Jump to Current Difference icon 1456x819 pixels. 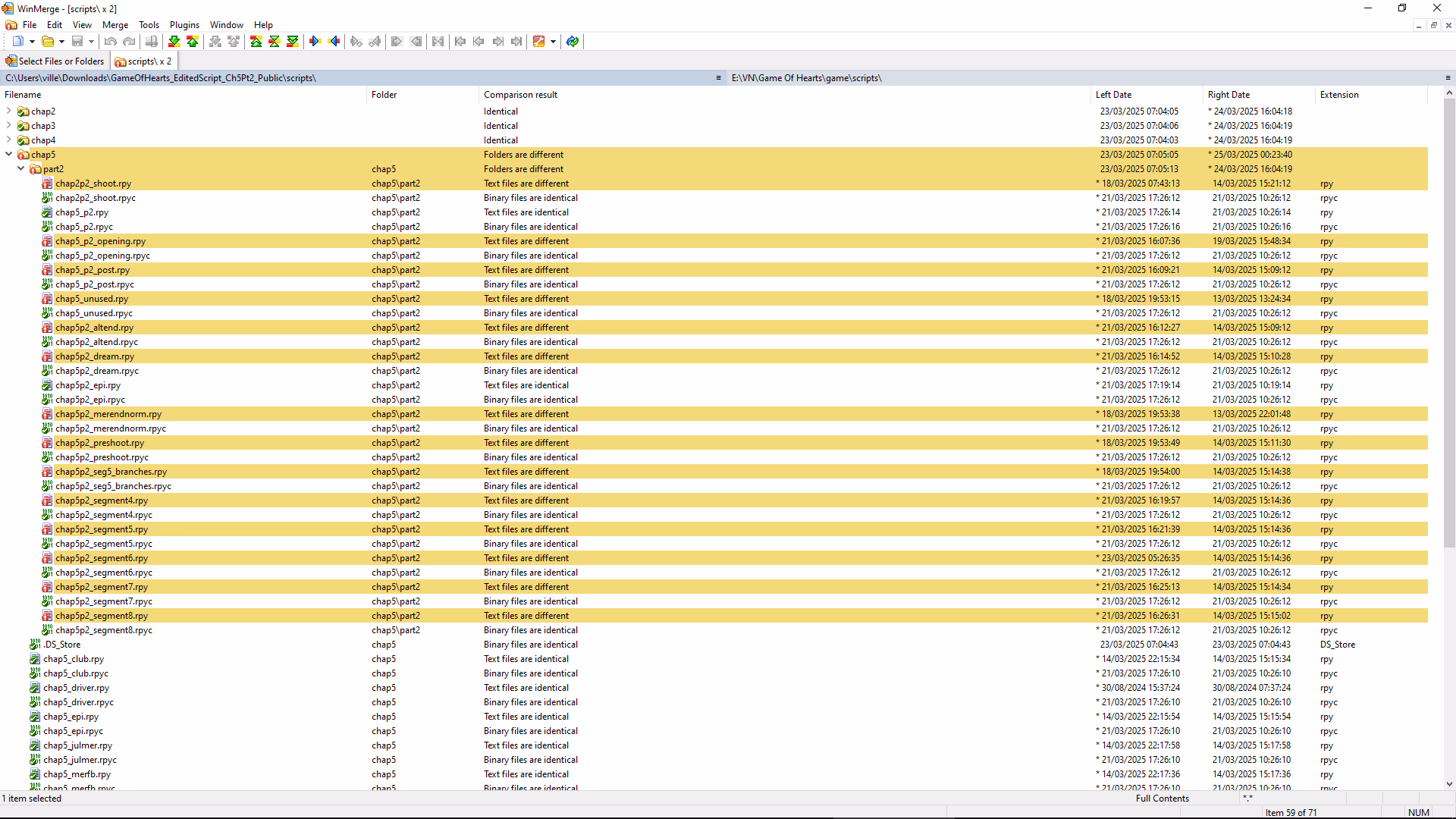pos(275,42)
